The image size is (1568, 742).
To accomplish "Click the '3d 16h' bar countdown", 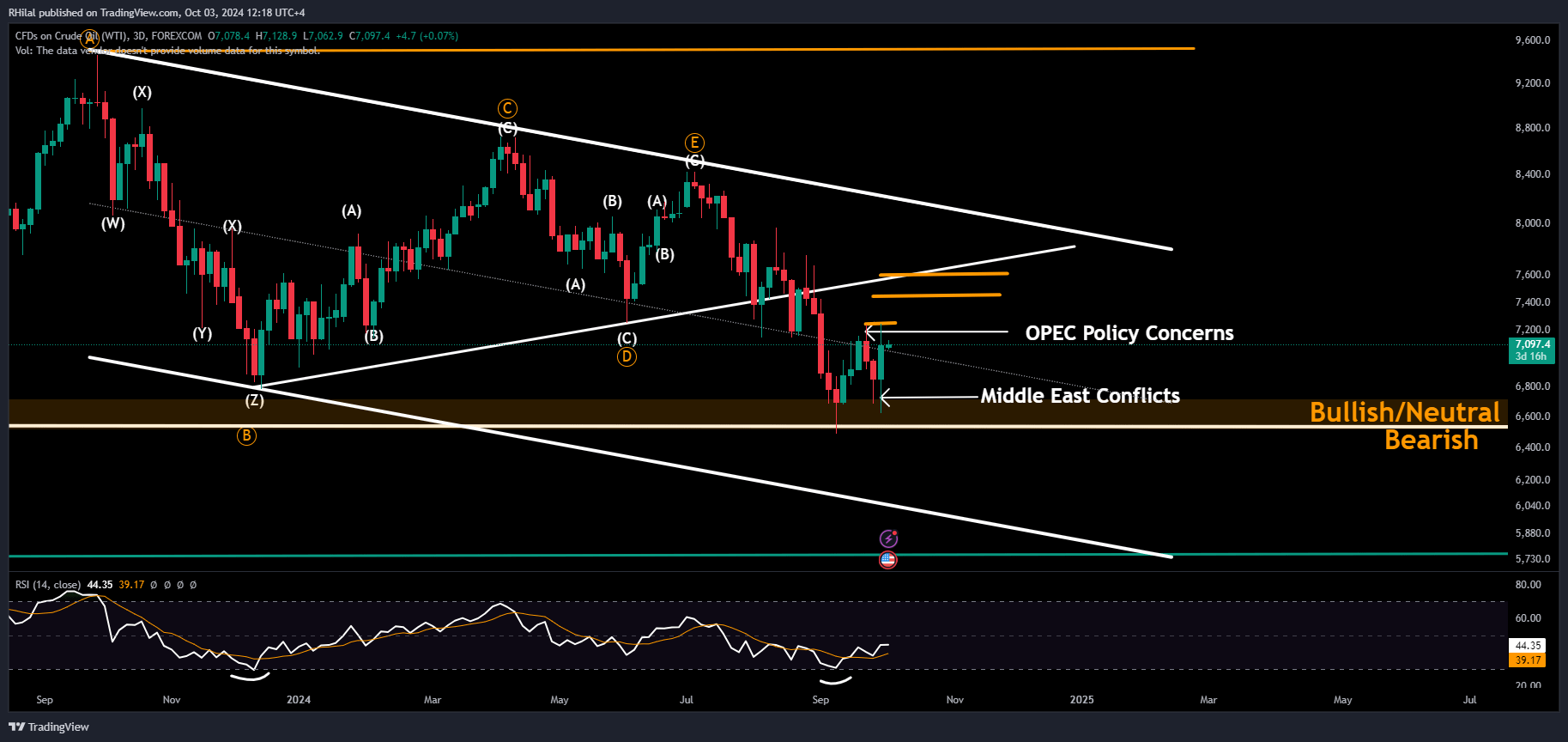I will pyautogui.click(x=1532, y=356).
